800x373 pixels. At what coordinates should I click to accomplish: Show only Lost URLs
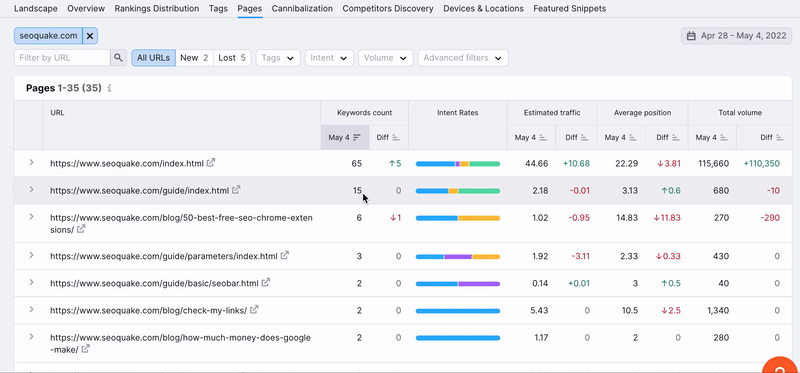pos(232,58)
